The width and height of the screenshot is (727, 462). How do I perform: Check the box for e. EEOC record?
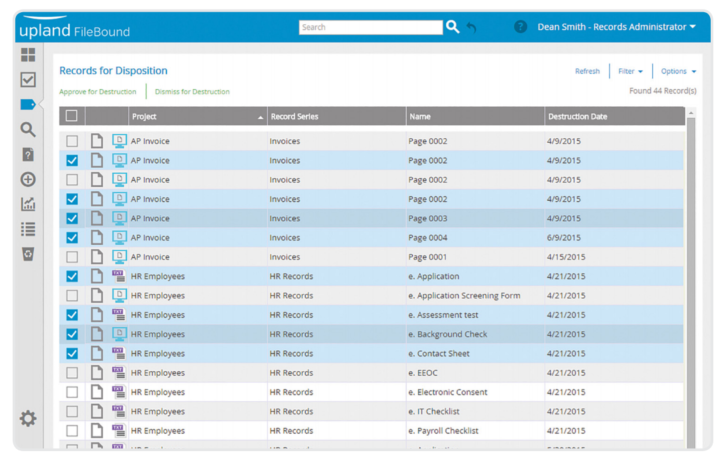click(71, 373)
